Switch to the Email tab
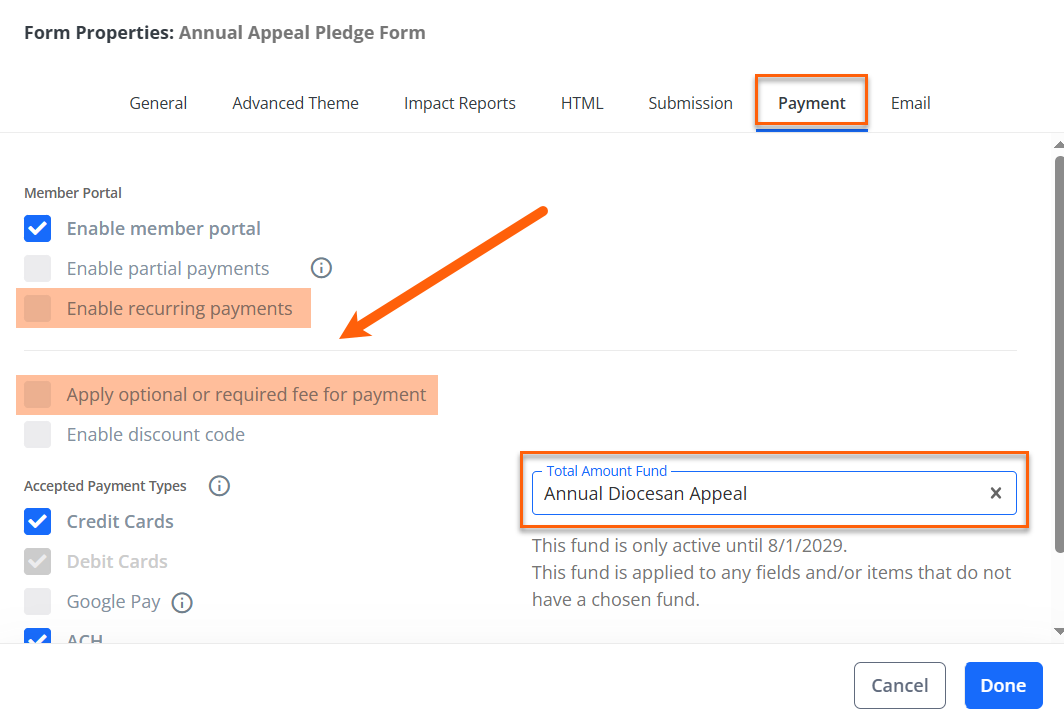1064x722 pixels. tap(910, 103)
